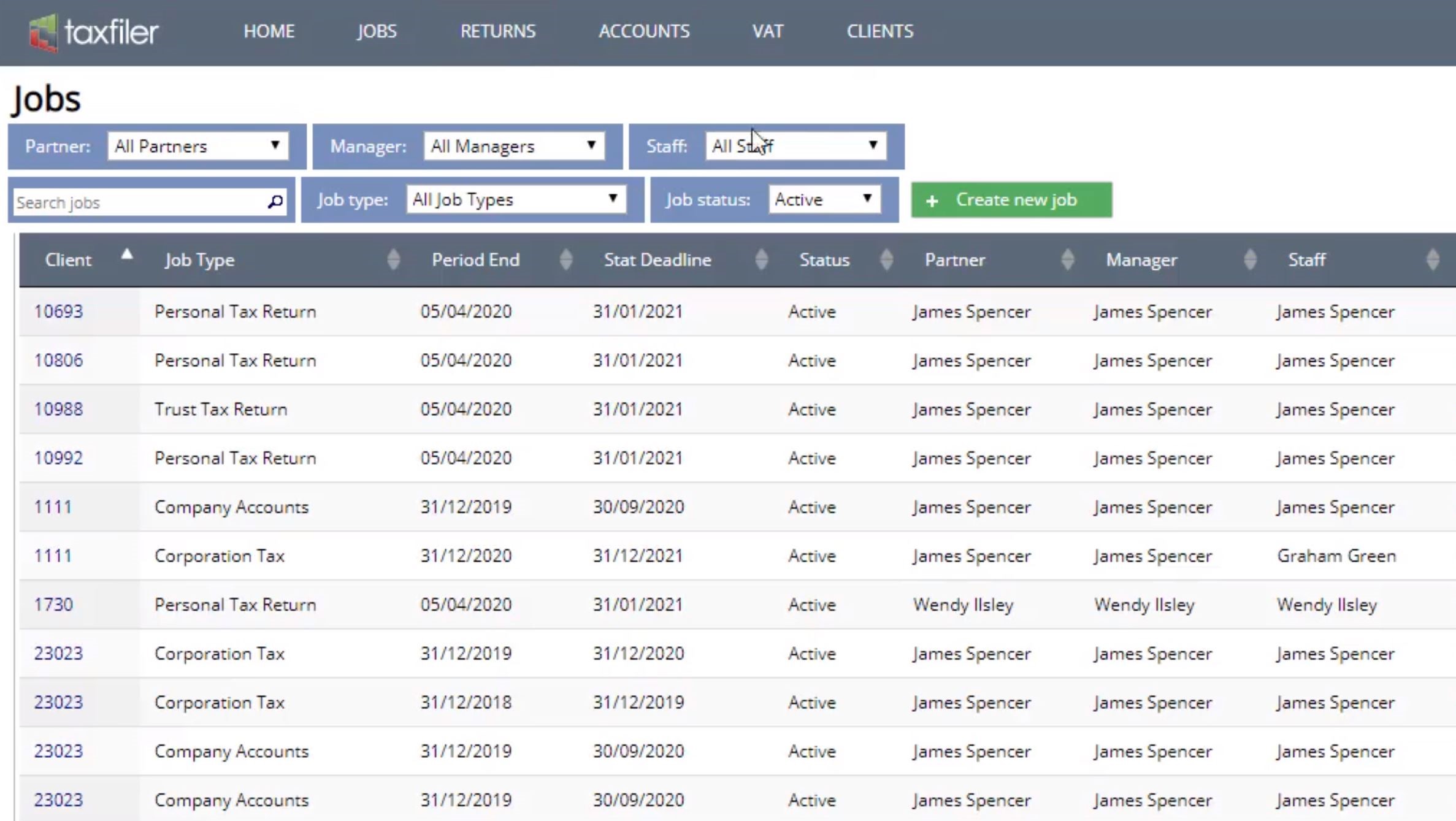This screenshot has width=1456, height=821.
Task: Open the All Job Types dropdown
Action: 515,199
